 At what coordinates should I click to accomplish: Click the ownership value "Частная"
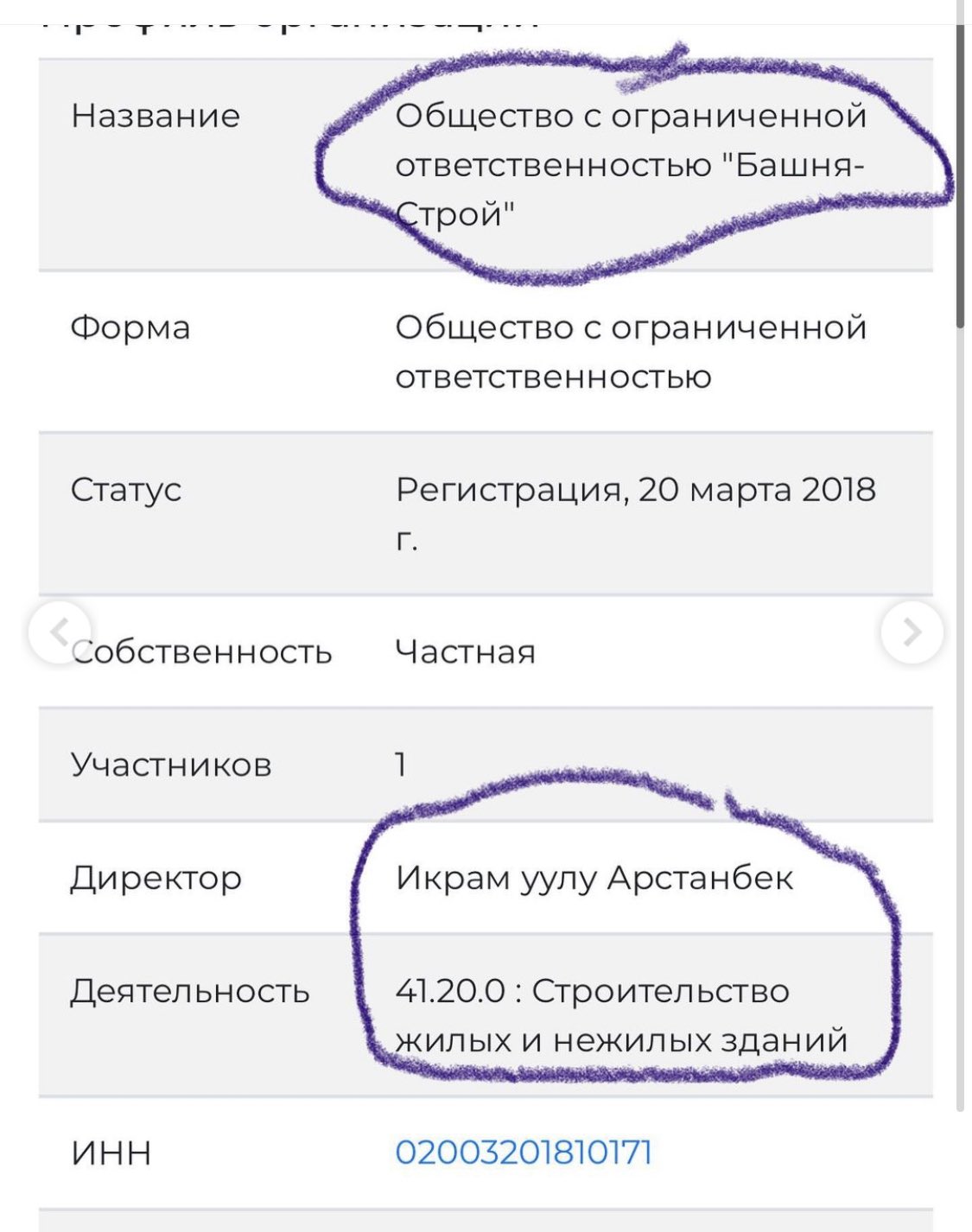(465, 651)
